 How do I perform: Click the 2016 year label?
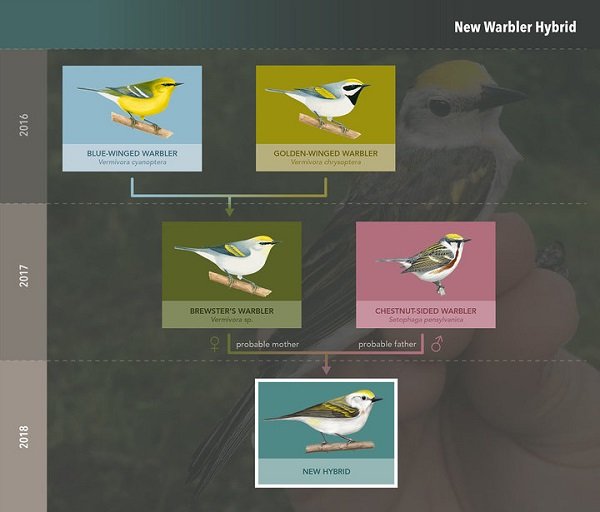tap(23, 126)
